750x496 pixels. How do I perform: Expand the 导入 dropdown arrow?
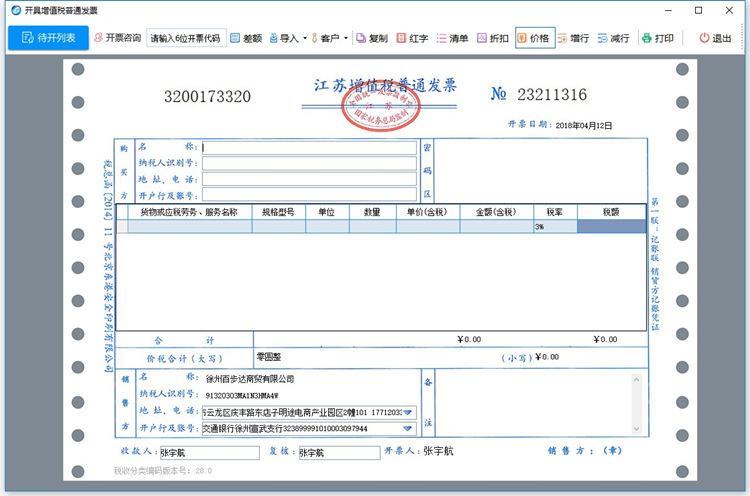[305, 38]
